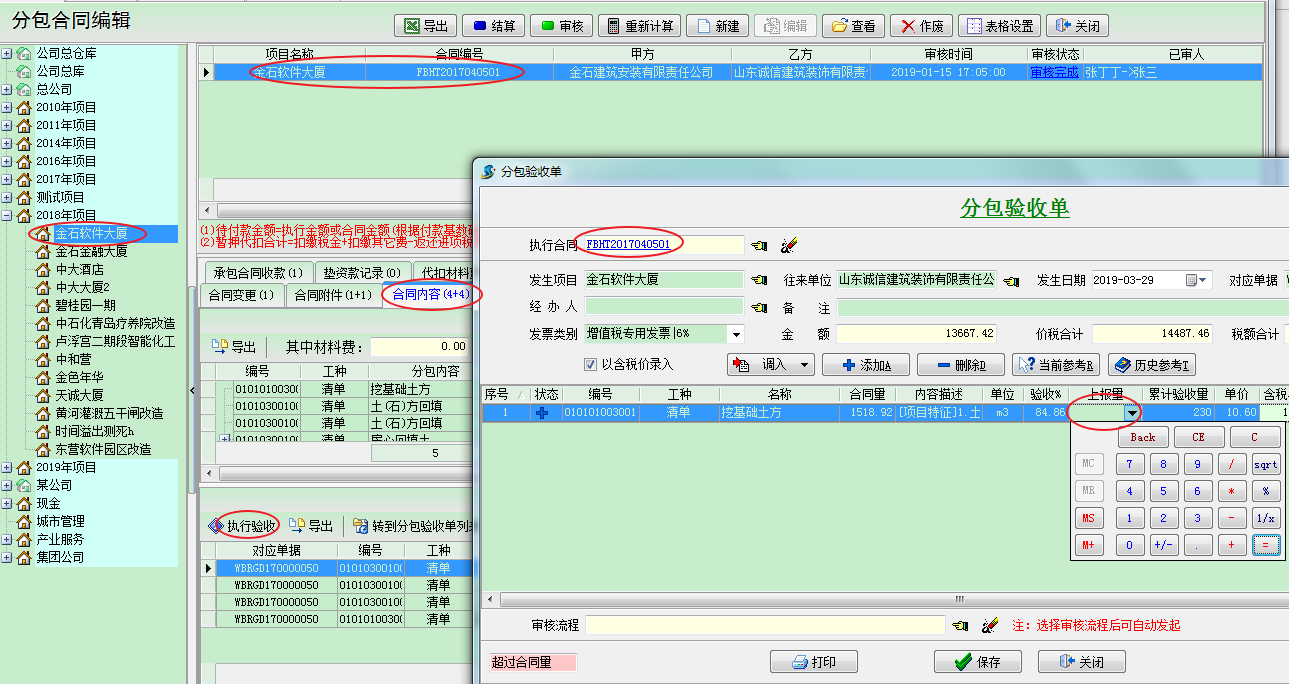1289x684 pixels.
Task: Click the lookup hand icon beside 执行合同 field
Action: point(760,245)
